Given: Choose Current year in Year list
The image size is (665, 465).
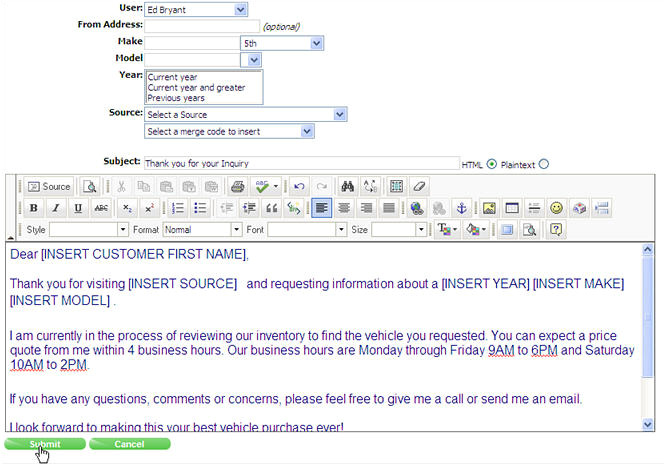Looking at the screenshot, I should (x=172, y=77).
